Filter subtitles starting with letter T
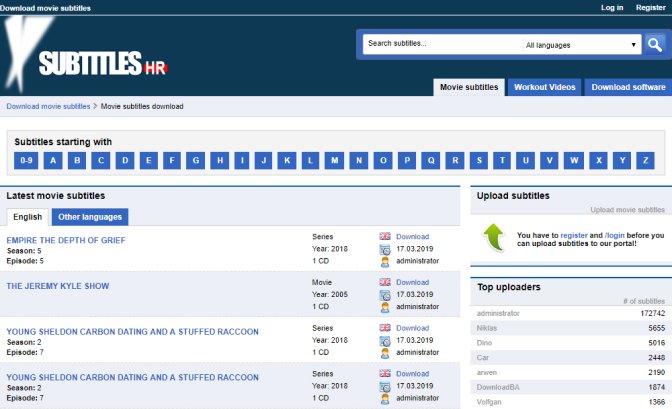The height and width of the screenshot is (409, 672). click(502, 160)
